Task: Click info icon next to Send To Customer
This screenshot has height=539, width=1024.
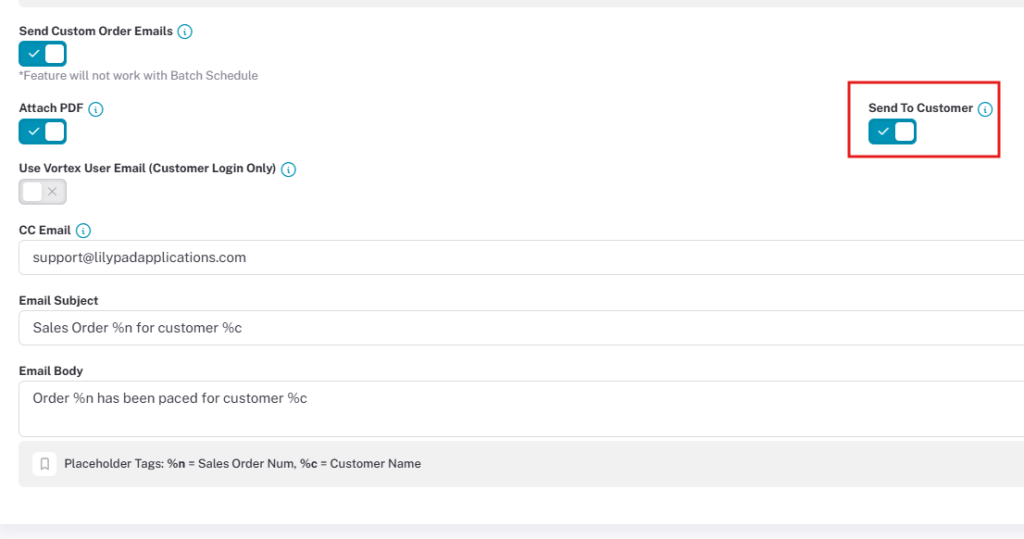Action: [985, 109]
